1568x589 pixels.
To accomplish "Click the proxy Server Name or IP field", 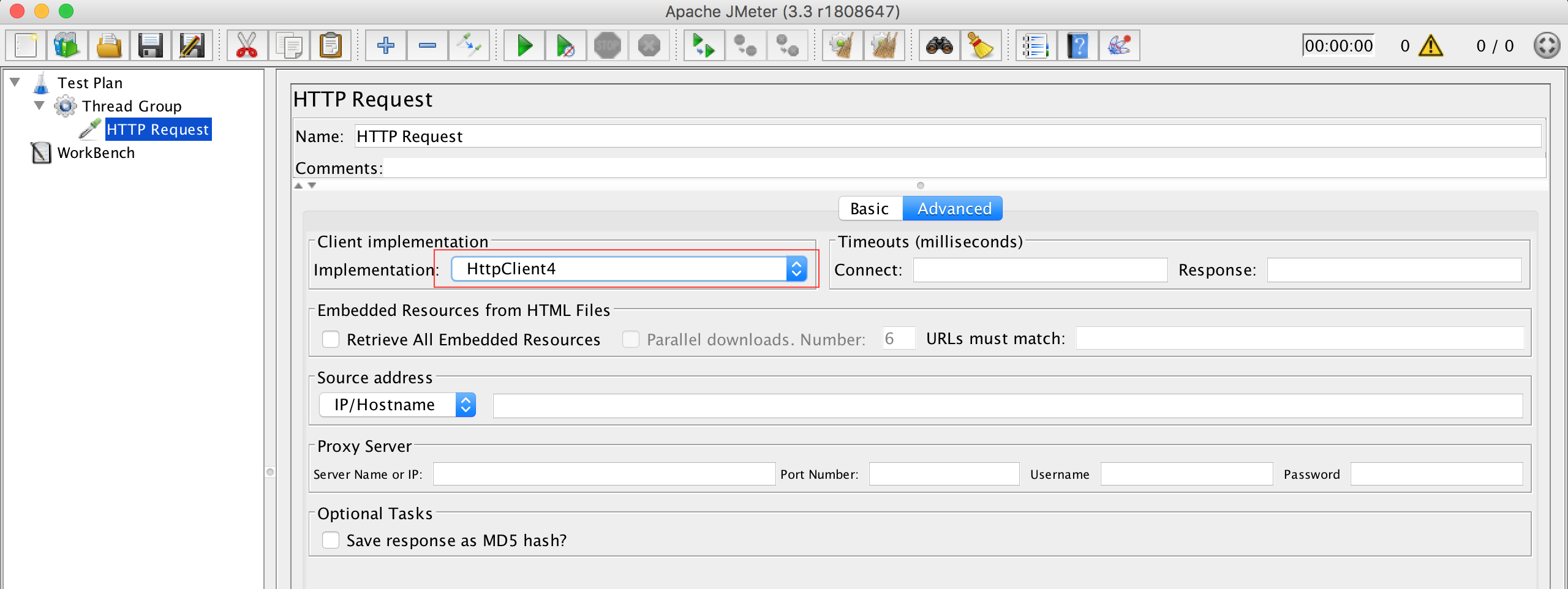I will pos(604,474).
